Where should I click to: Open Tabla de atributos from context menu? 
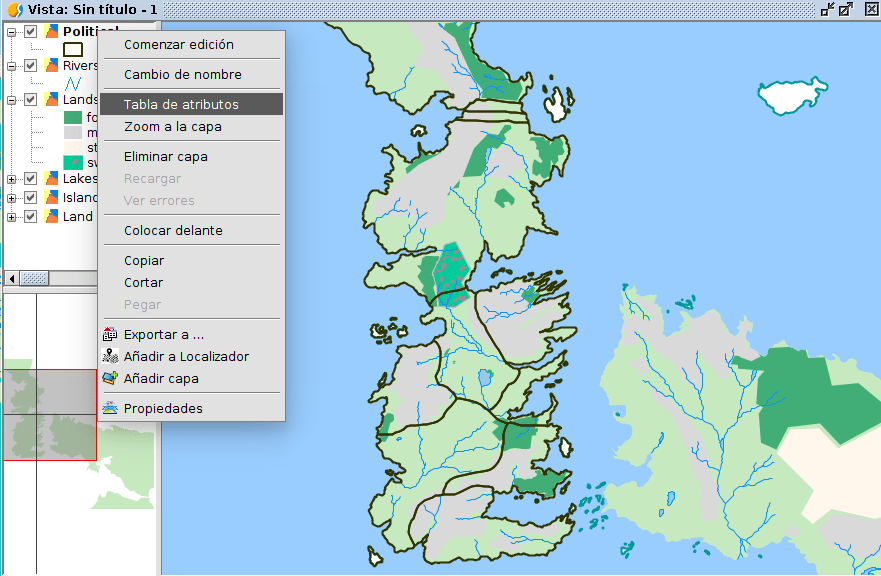181,104
